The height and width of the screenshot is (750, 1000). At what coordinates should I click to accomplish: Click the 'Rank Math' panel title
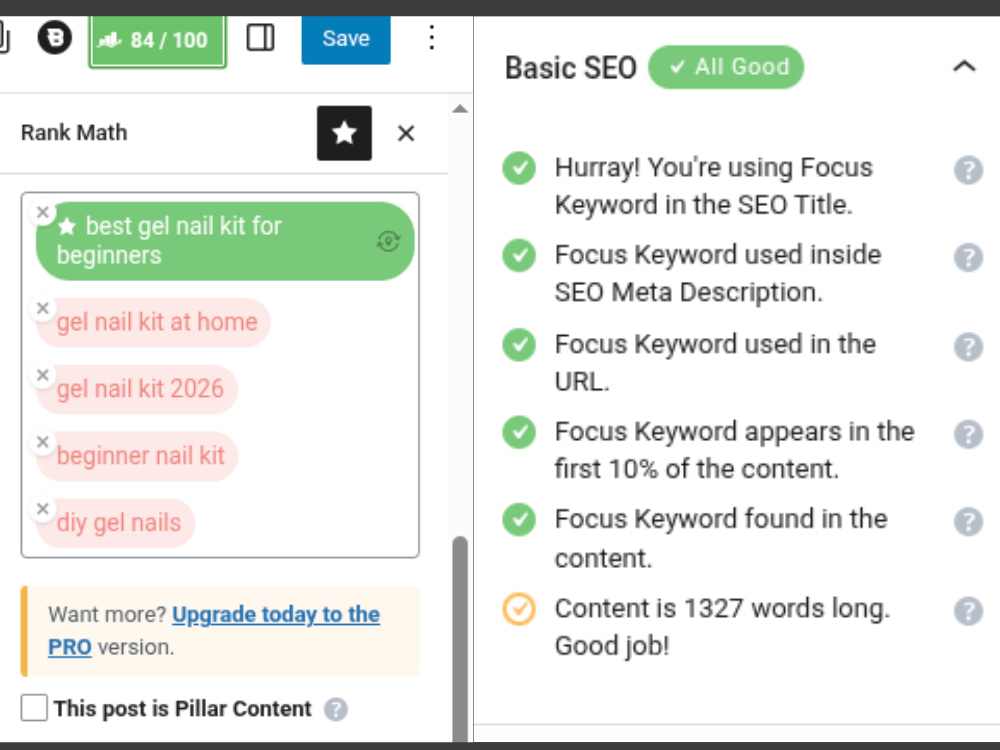tap(74, 133)
